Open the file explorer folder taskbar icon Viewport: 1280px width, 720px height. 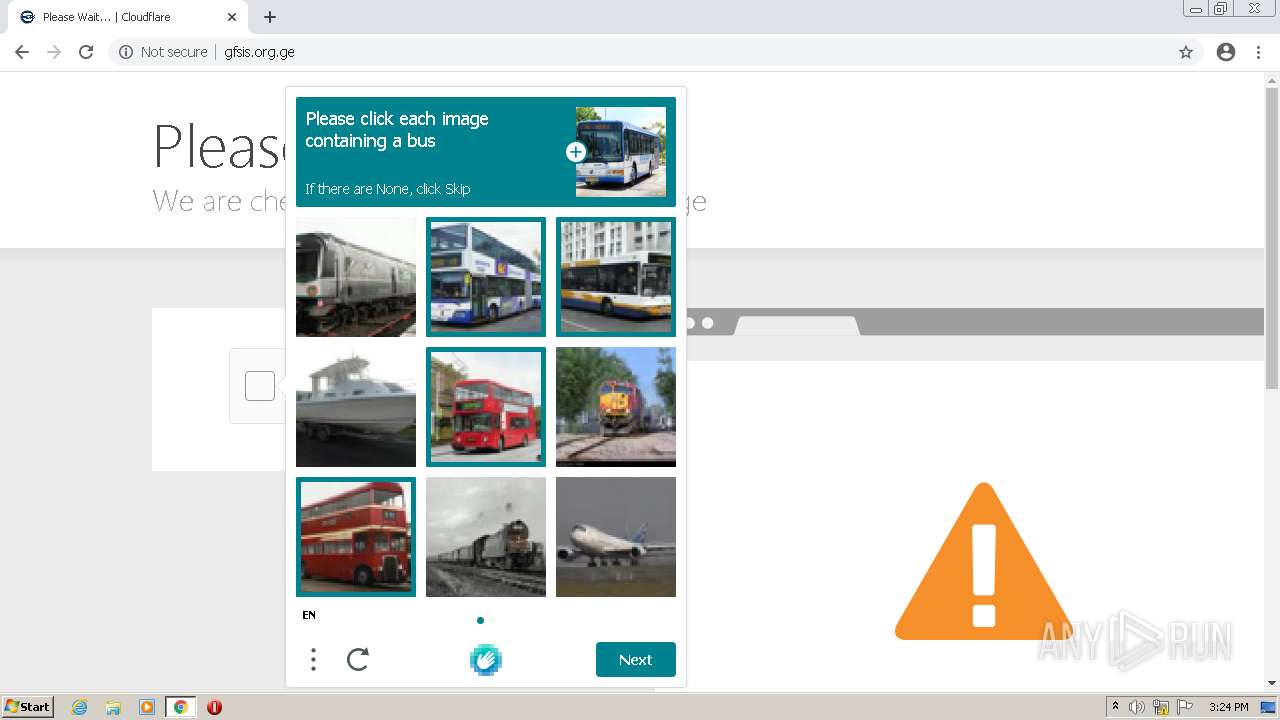pos(113,707)
